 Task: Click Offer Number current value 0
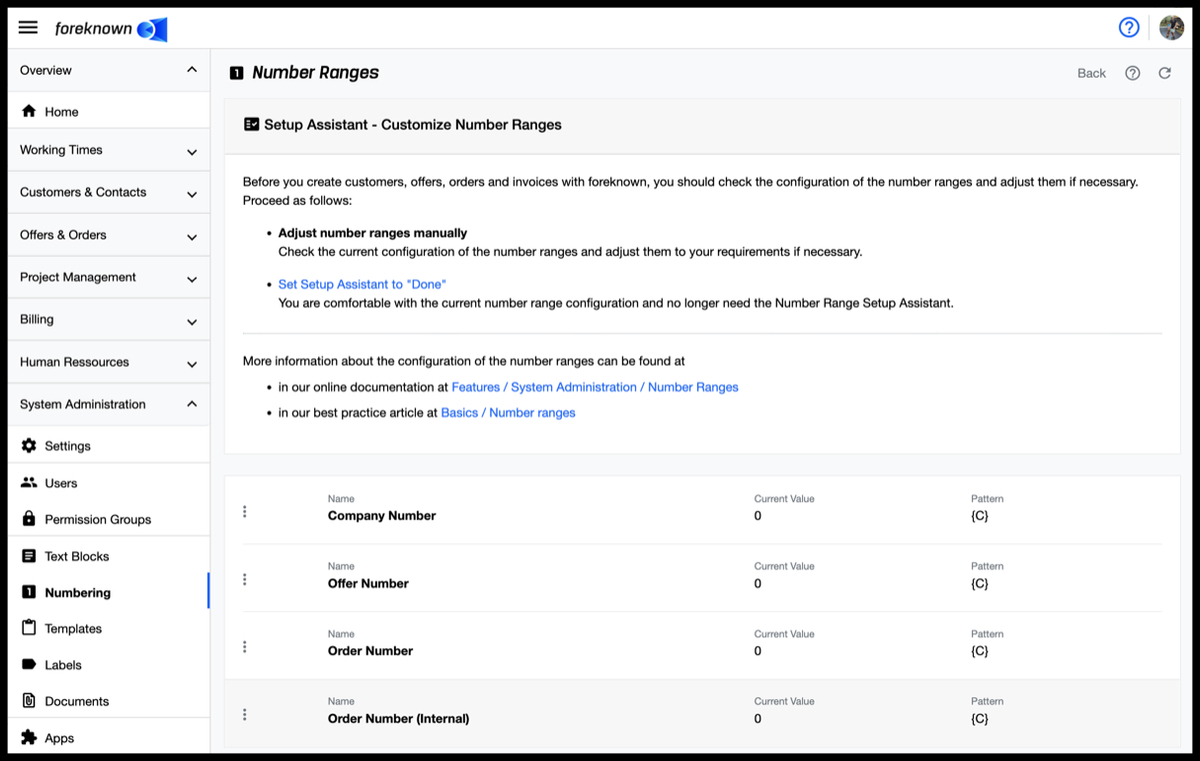point(758,583)
